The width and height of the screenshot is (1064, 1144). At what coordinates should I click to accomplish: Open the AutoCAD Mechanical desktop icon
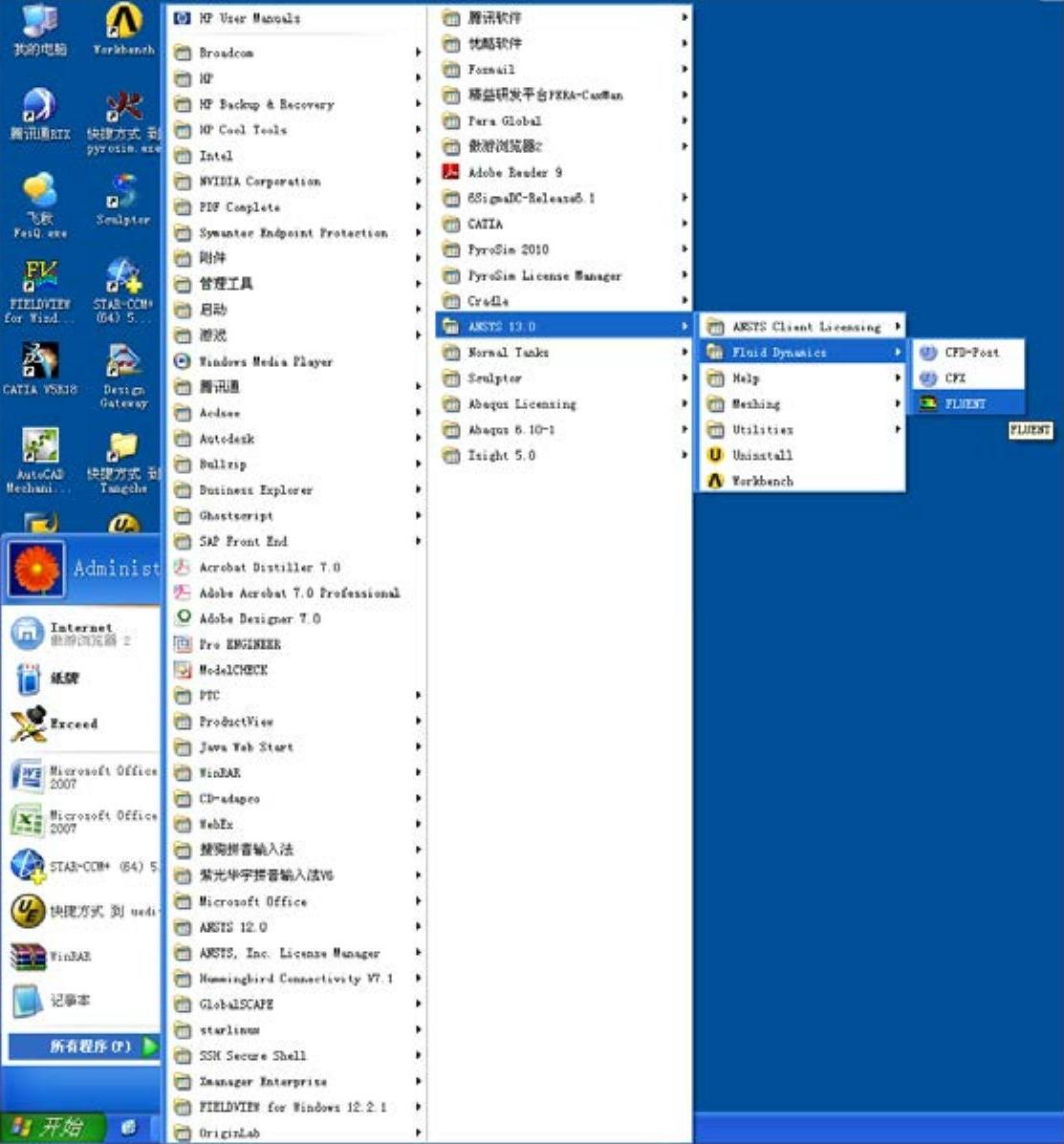[38, 461]
